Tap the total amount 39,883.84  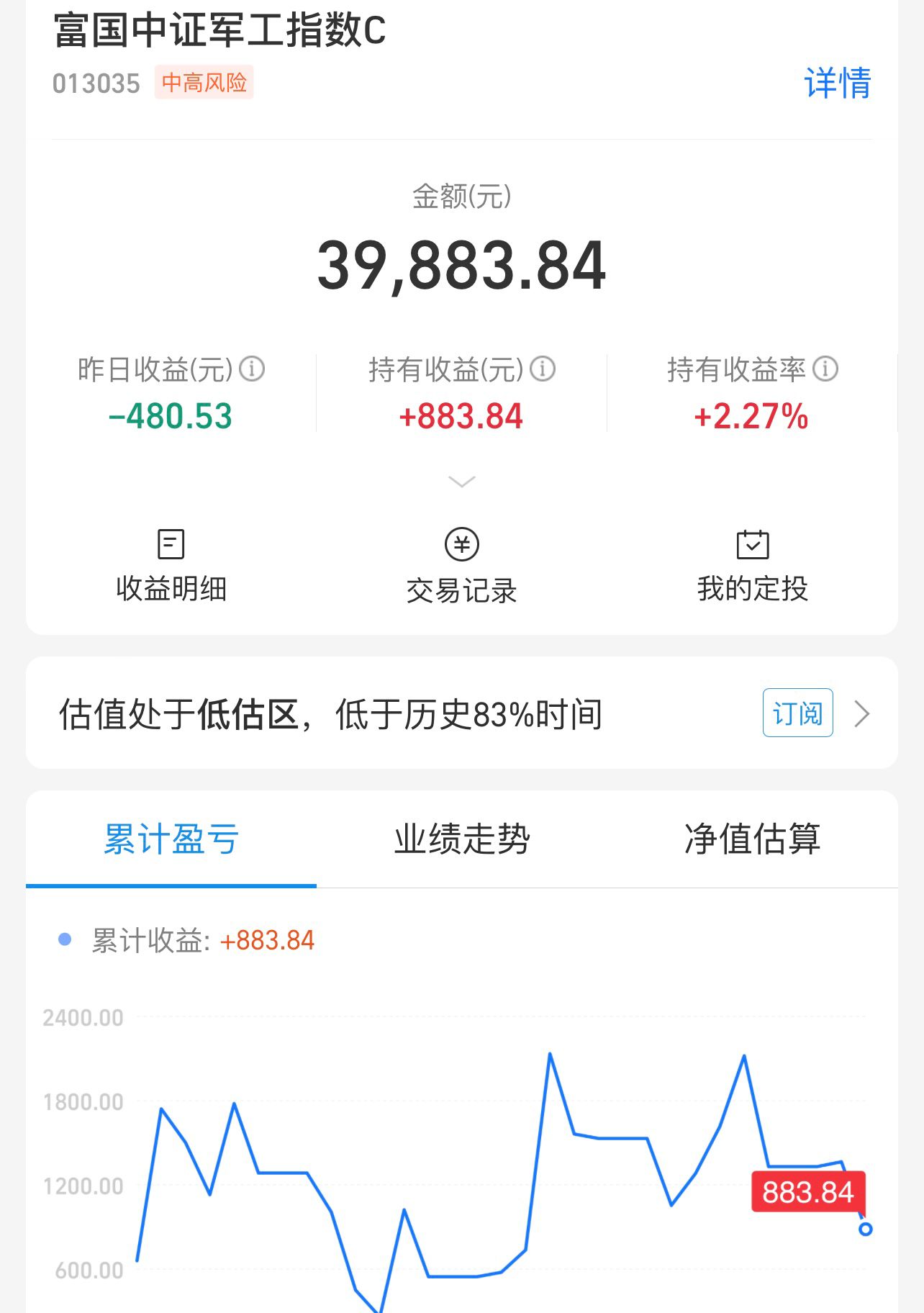[x=462, y=266]
